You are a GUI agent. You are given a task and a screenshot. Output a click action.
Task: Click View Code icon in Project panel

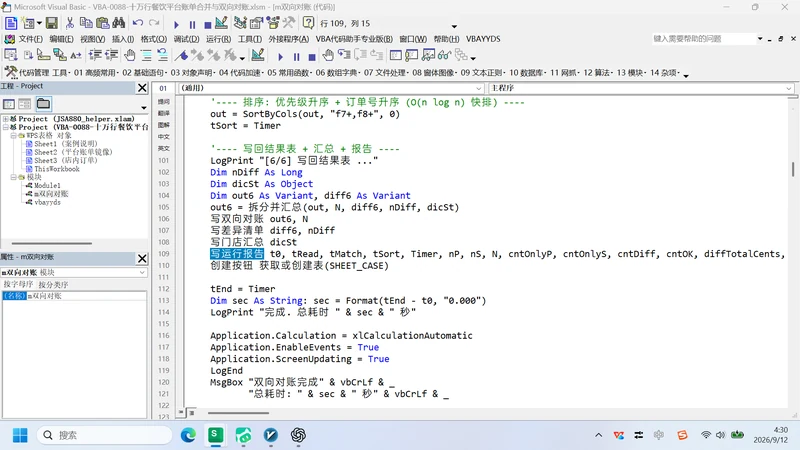(9, 104)
